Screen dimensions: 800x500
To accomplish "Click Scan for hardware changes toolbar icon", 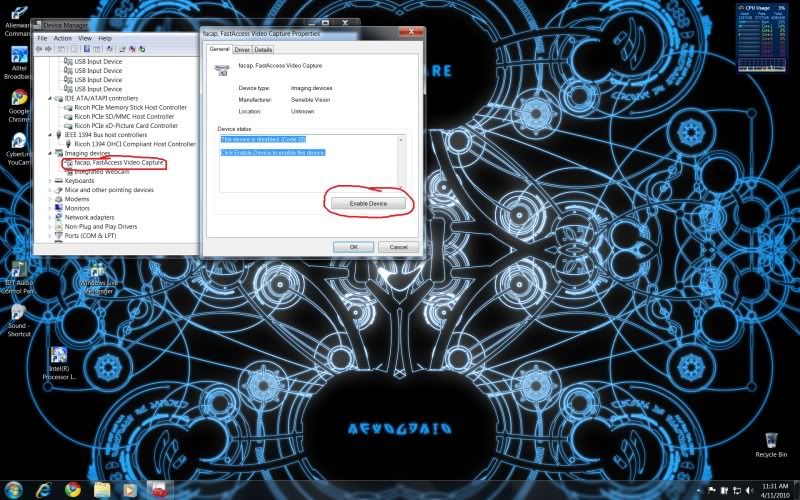I will point(109,49).
